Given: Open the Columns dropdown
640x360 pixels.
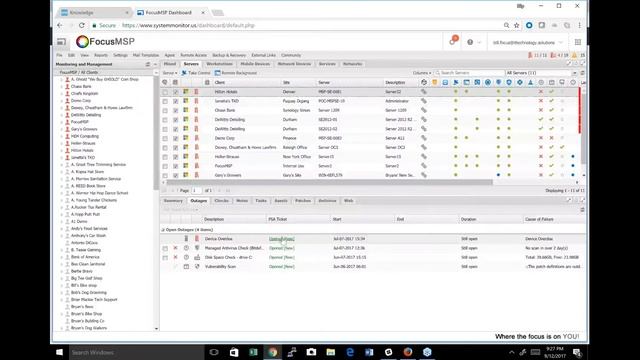Looking at the screenshot, I should pos(422,73).
